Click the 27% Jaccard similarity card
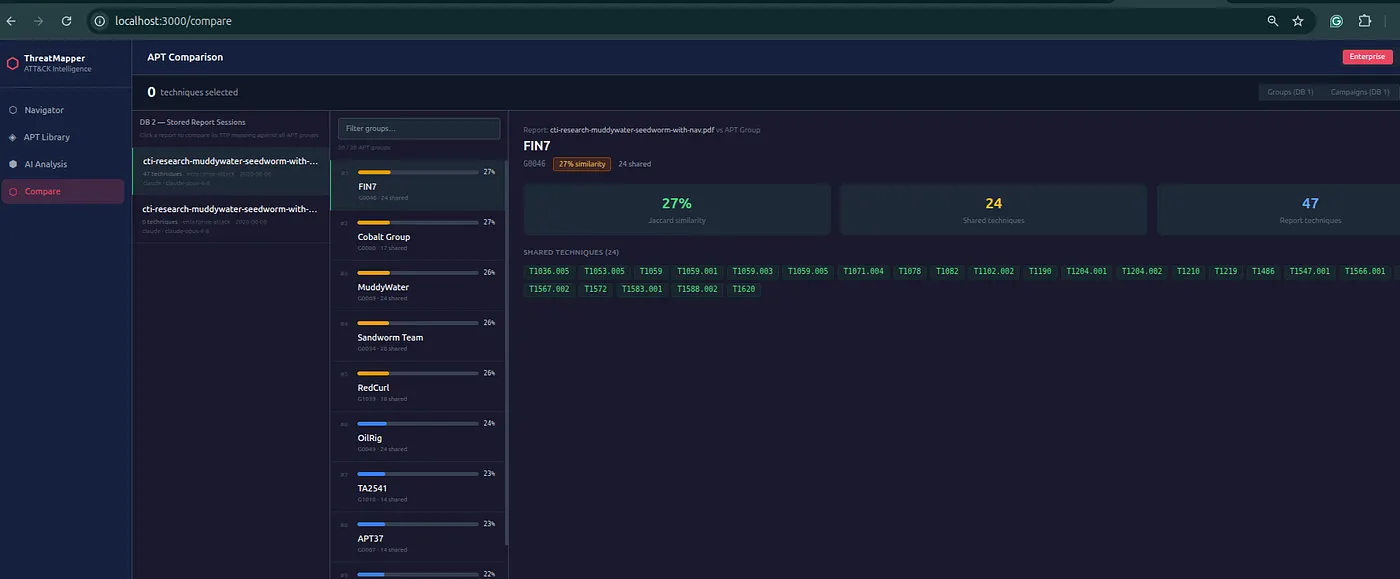 click(677, 209)
